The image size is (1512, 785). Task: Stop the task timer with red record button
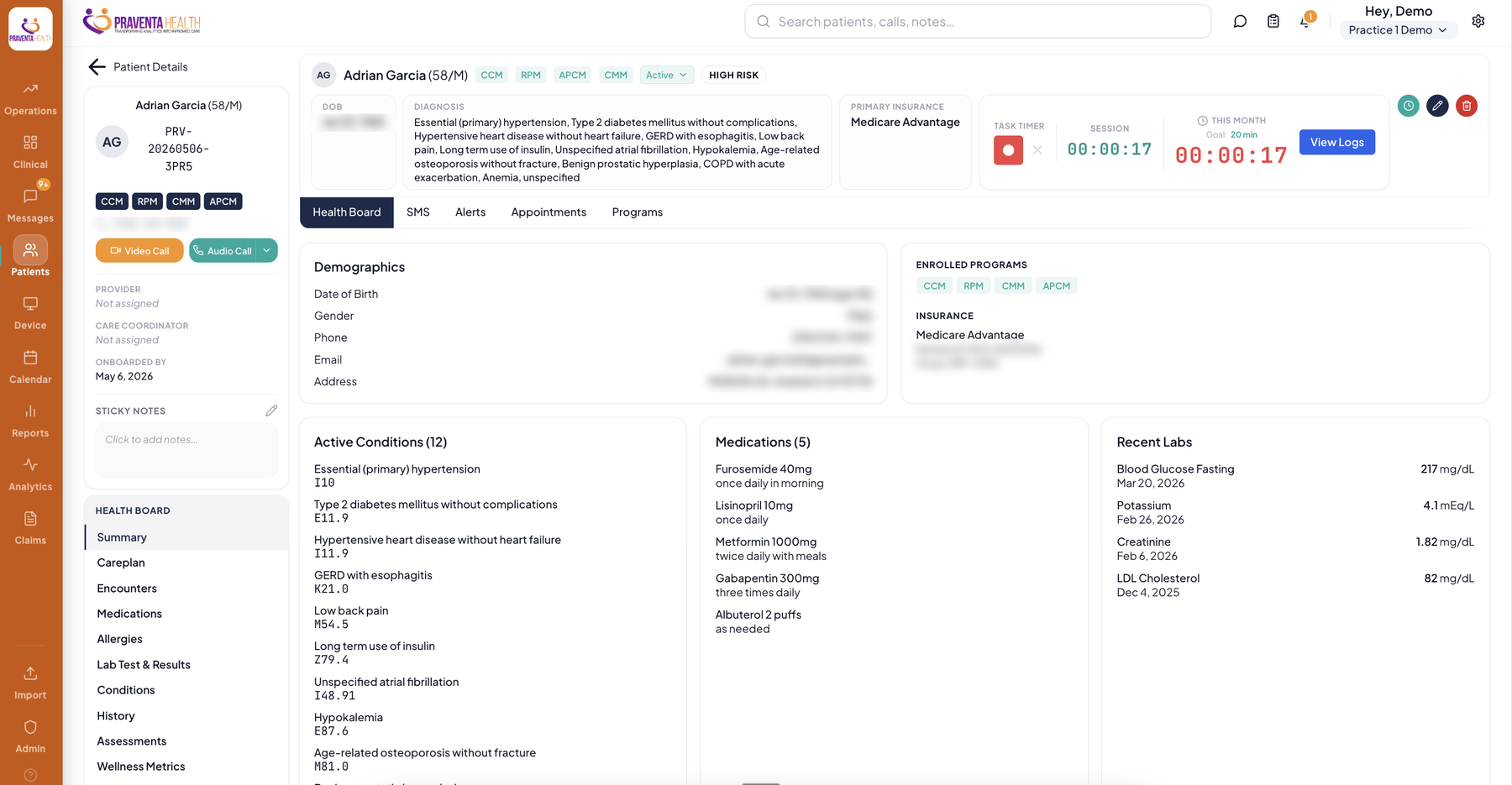coord(1008,150)
